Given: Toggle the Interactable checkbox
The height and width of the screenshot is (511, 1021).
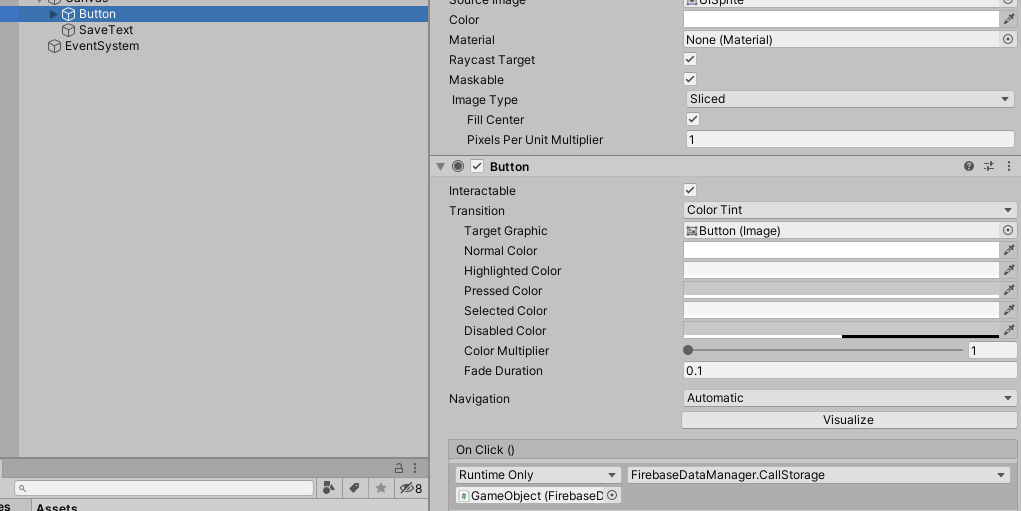Looking at the screenshot, I should (x=690, y=190).
